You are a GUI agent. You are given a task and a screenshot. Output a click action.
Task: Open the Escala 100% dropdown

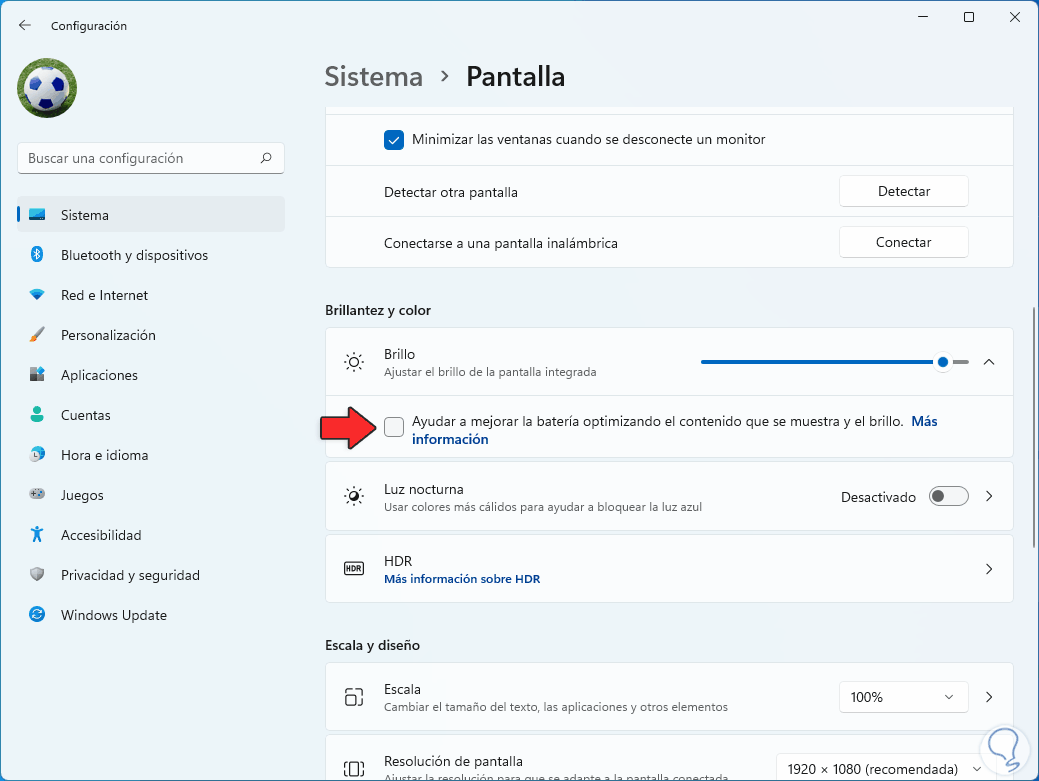coord(903,697)
